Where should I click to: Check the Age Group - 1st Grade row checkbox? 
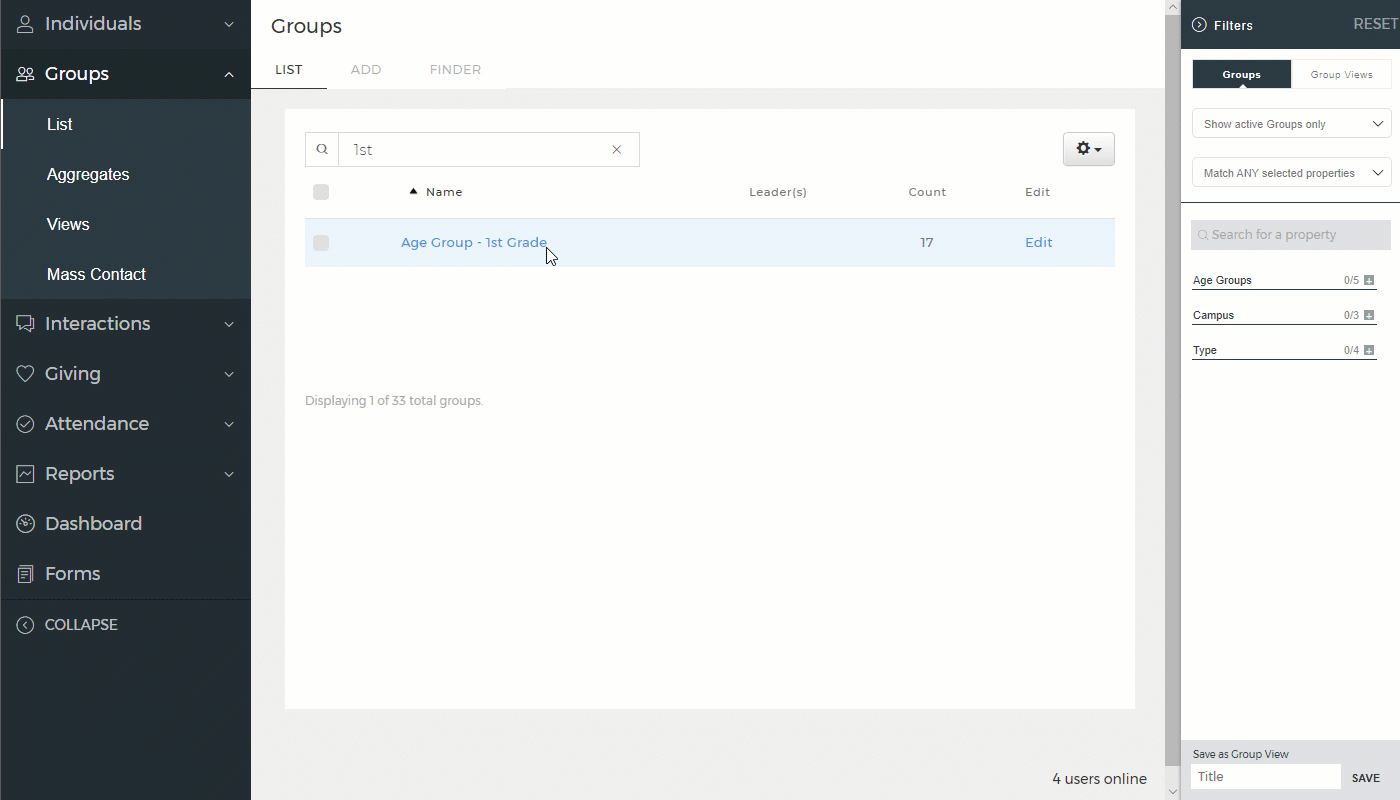pyautogui.click(x=321, y=243)
